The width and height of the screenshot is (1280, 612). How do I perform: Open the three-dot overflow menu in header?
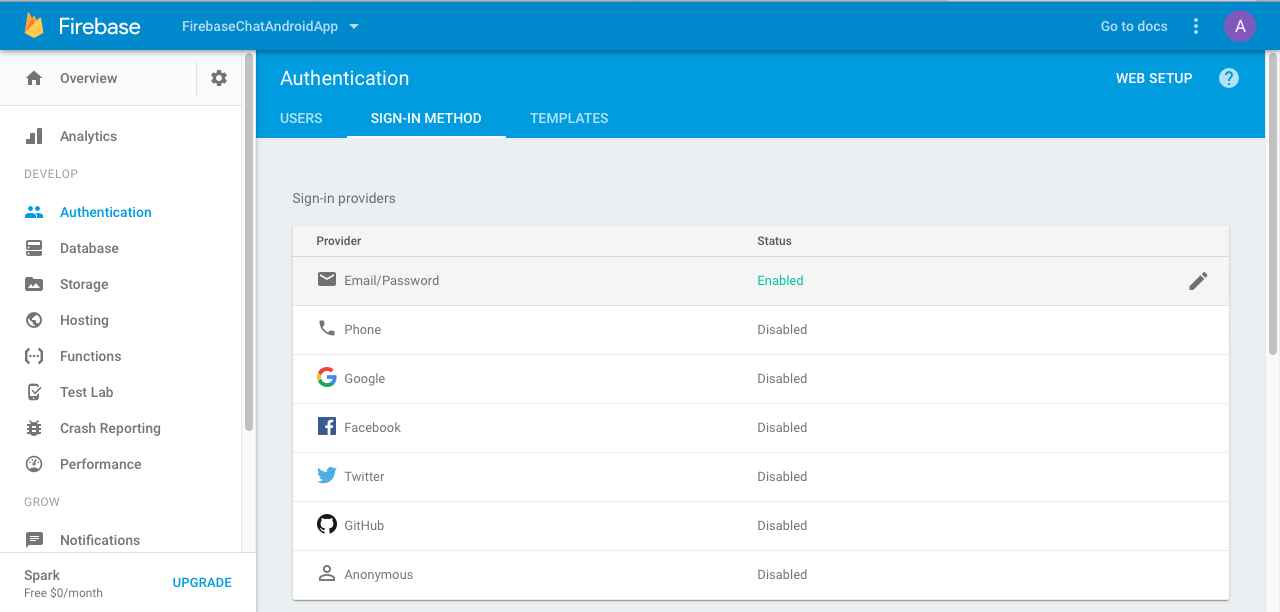point(1196,26)
